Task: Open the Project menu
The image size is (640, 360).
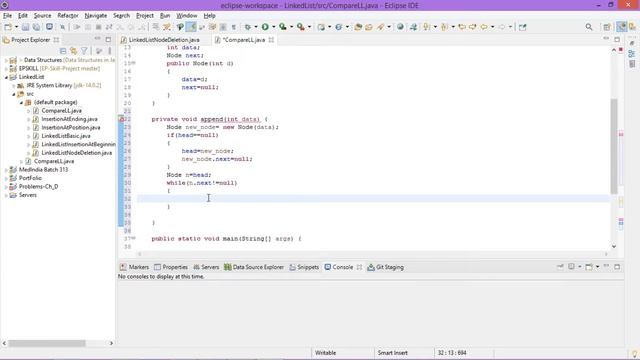Action: [144, 16]
